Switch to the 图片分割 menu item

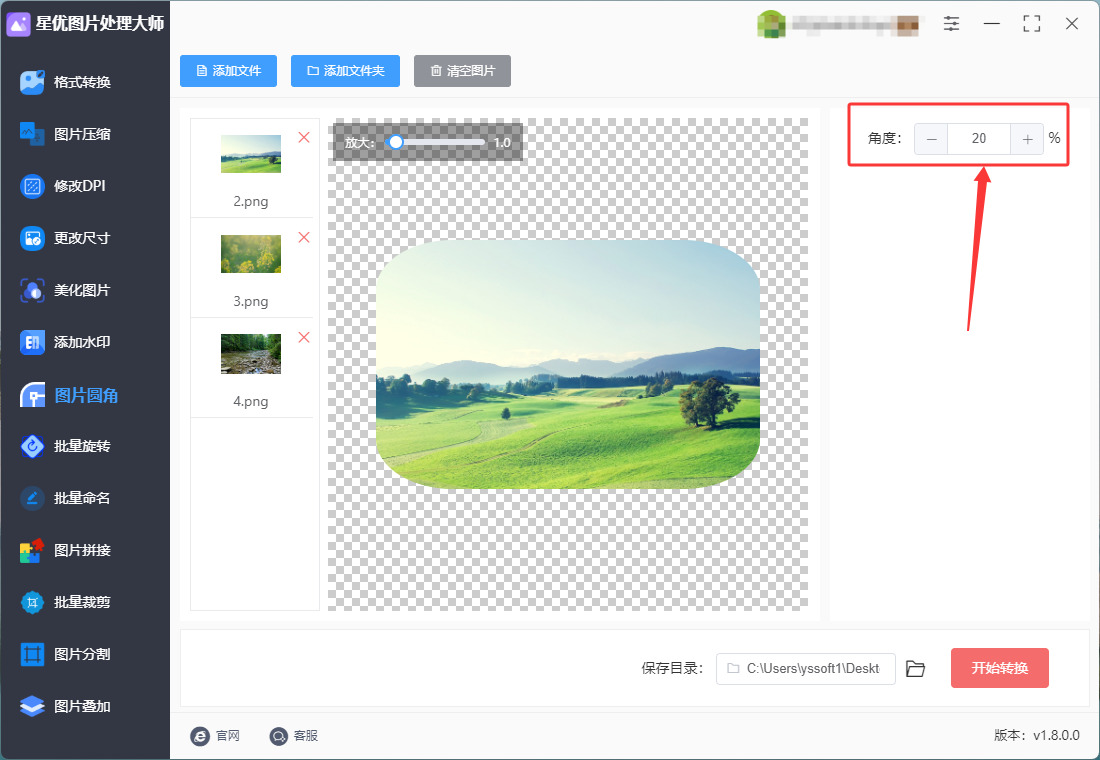click(x=65, y=654)
